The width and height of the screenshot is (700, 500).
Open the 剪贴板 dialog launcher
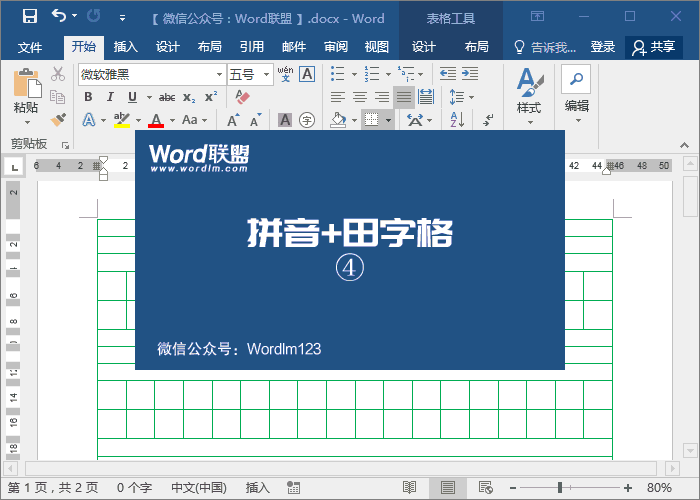coord(66,145)
